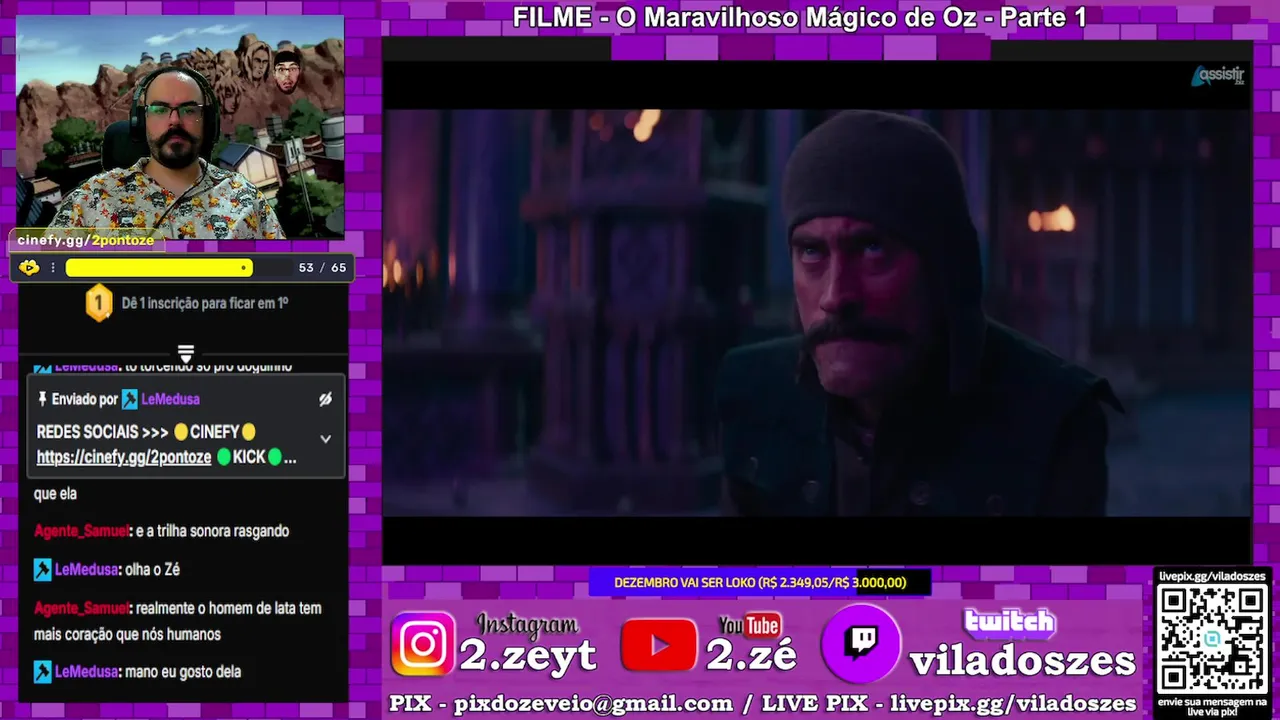
Task: Click 'e a trilha sonora rasgando' chat text
Action: 211,531
